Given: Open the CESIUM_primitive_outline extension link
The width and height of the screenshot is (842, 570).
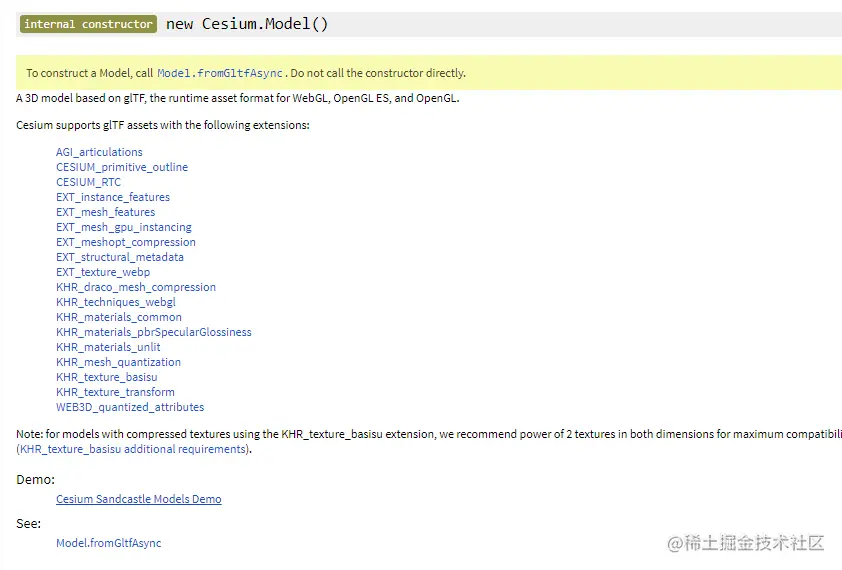Looking at the screenshot, I should (x=122, y=167).
